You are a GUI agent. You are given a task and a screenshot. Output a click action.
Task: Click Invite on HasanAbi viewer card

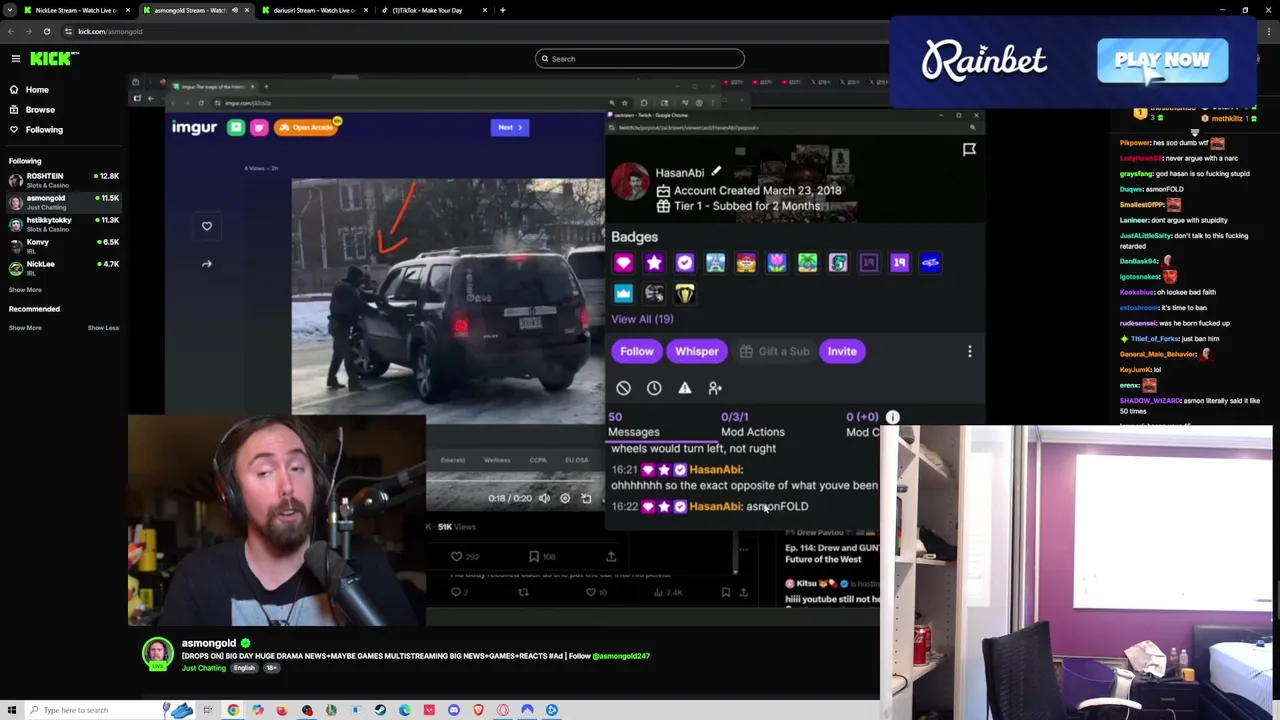pyautogui.click(x=842, y=351)
